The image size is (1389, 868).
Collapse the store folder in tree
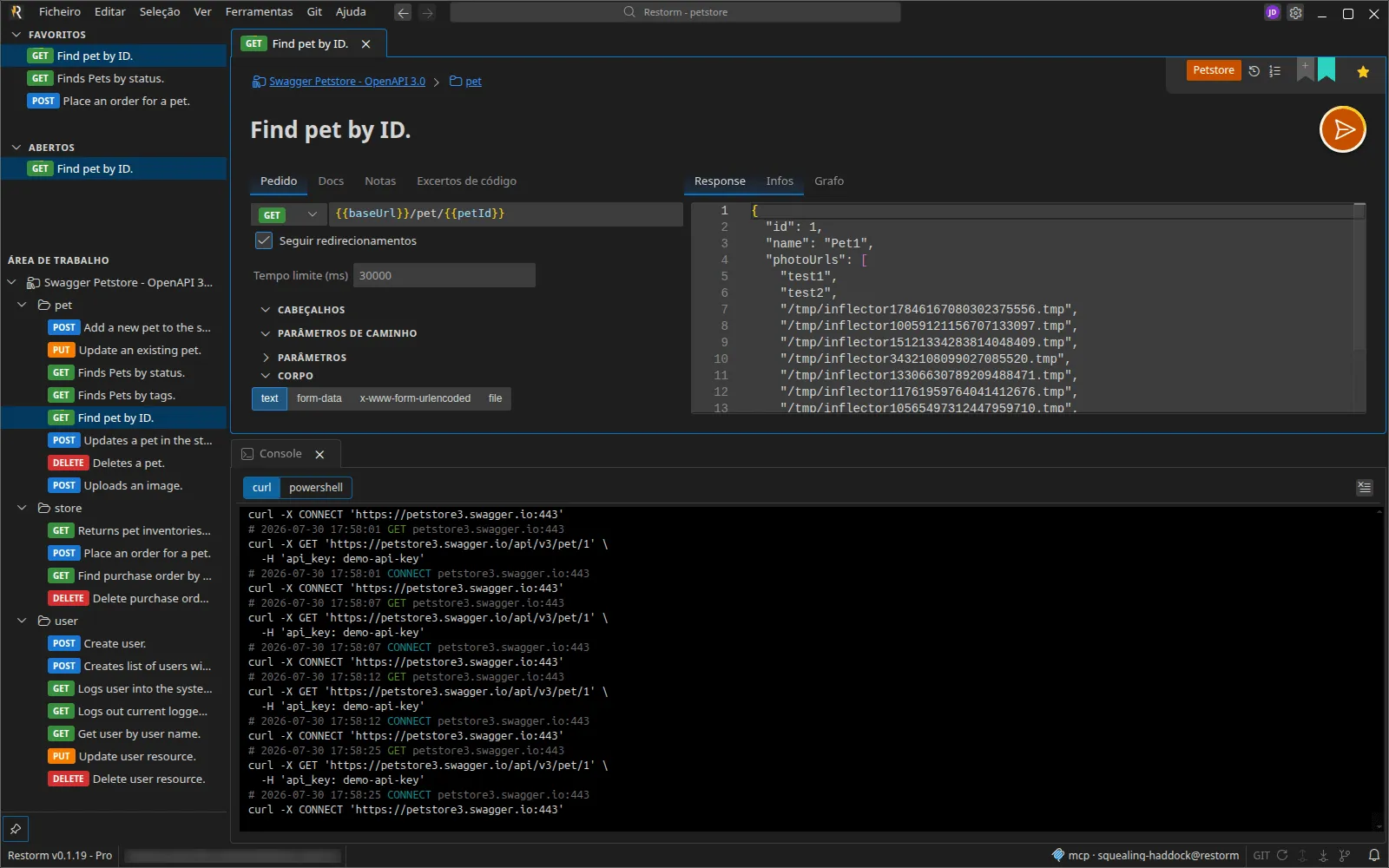22,508
